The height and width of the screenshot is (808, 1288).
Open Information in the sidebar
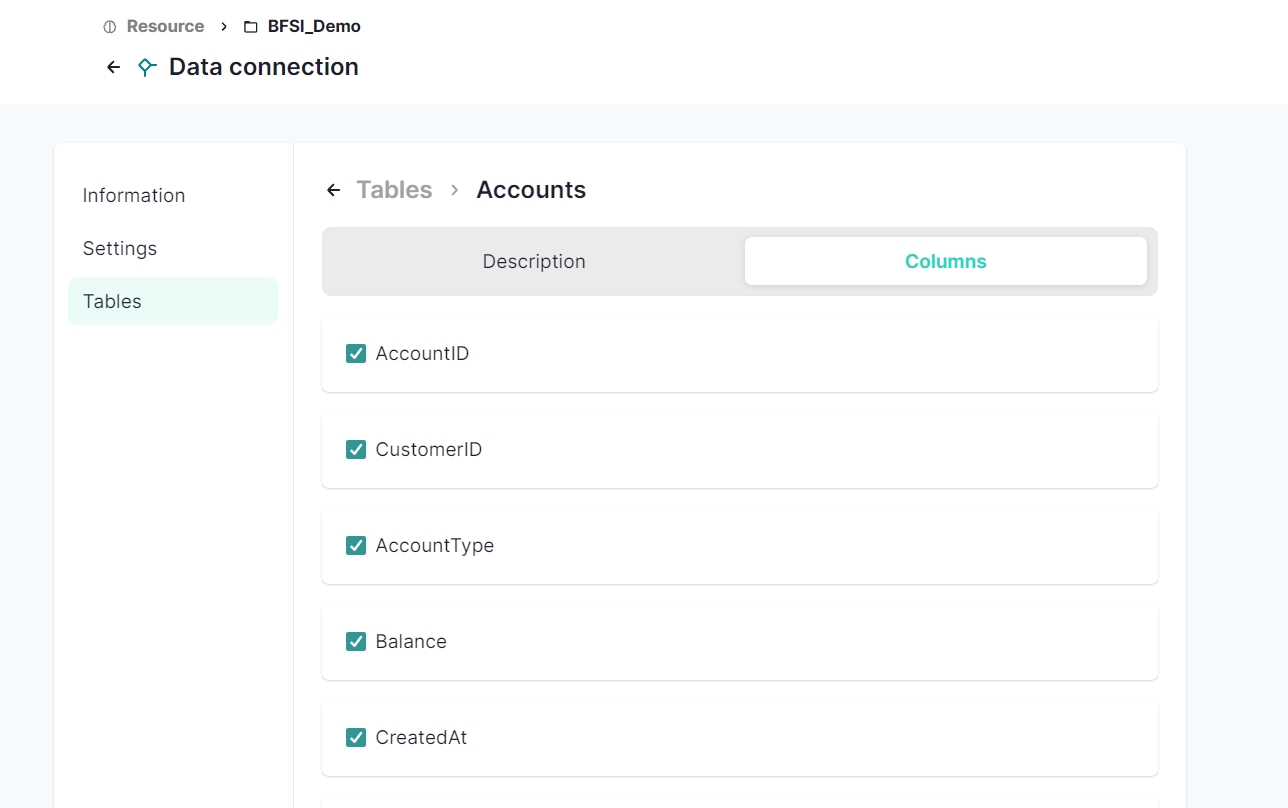134,195
